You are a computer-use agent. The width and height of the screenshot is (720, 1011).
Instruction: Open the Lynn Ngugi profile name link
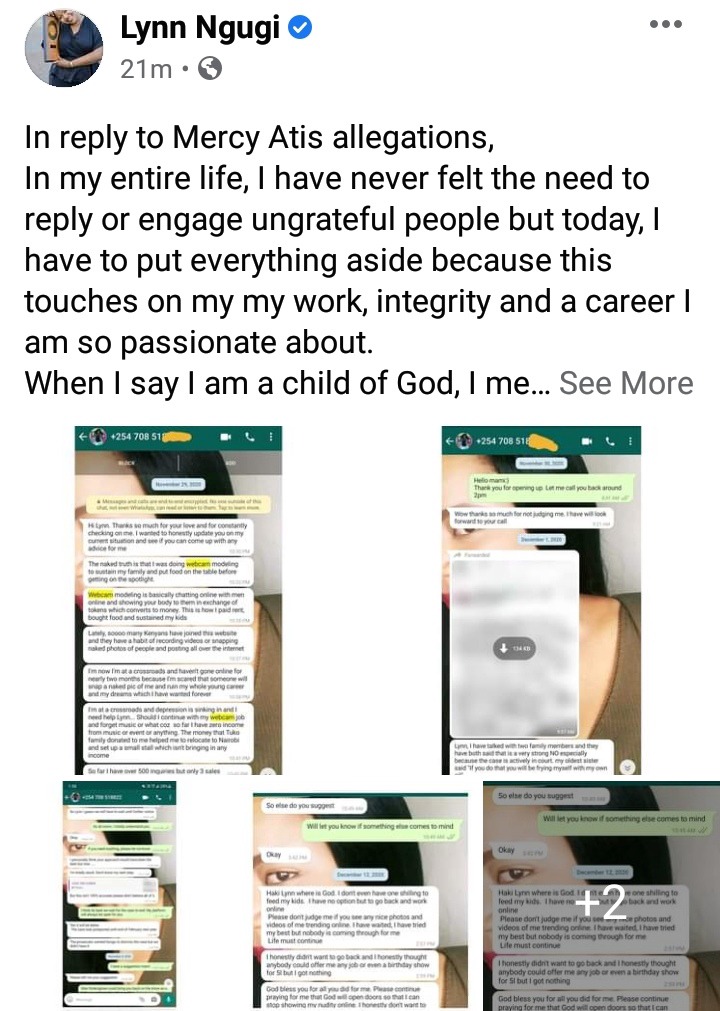pos(200,28)
